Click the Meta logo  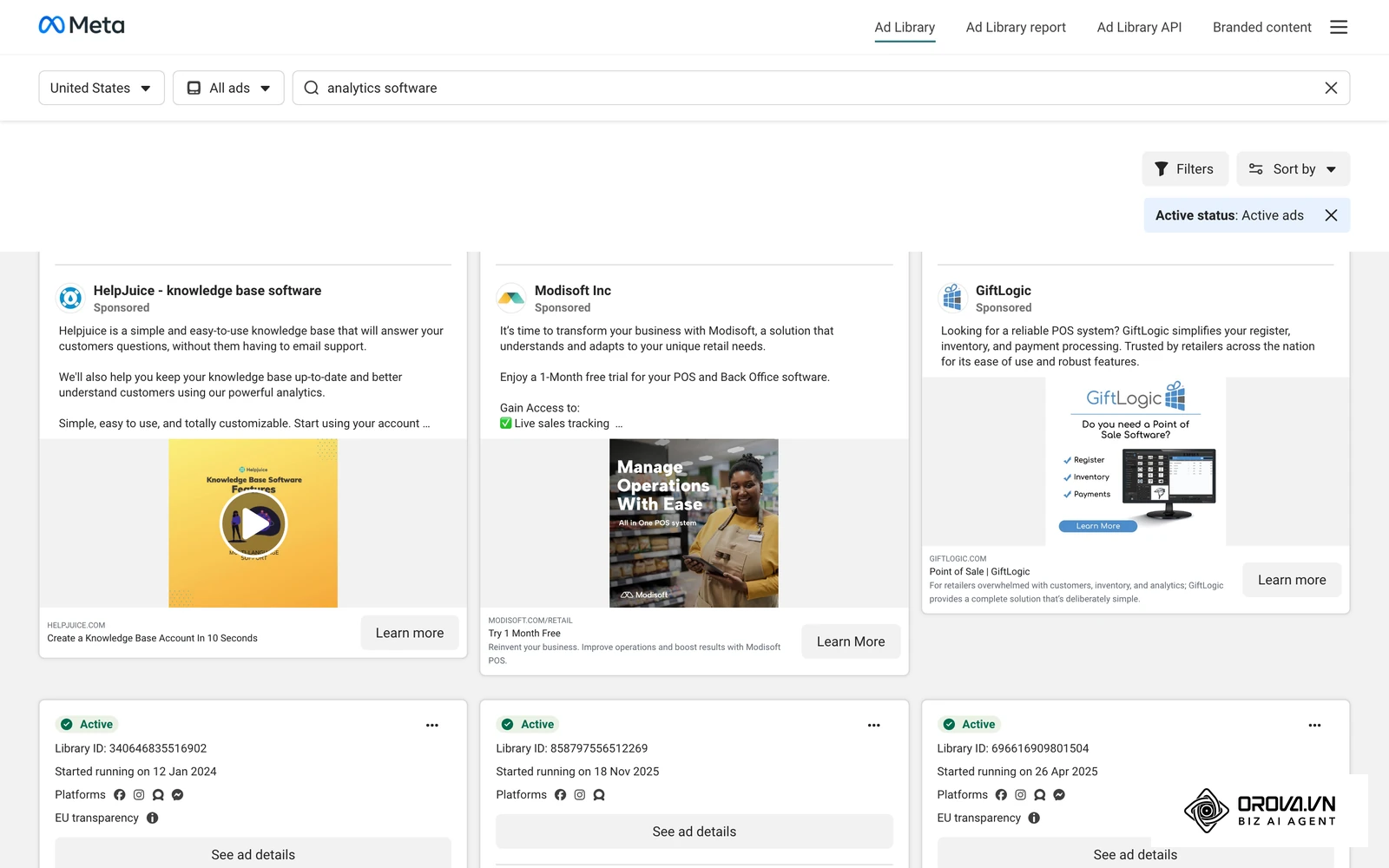coord(82,25)
